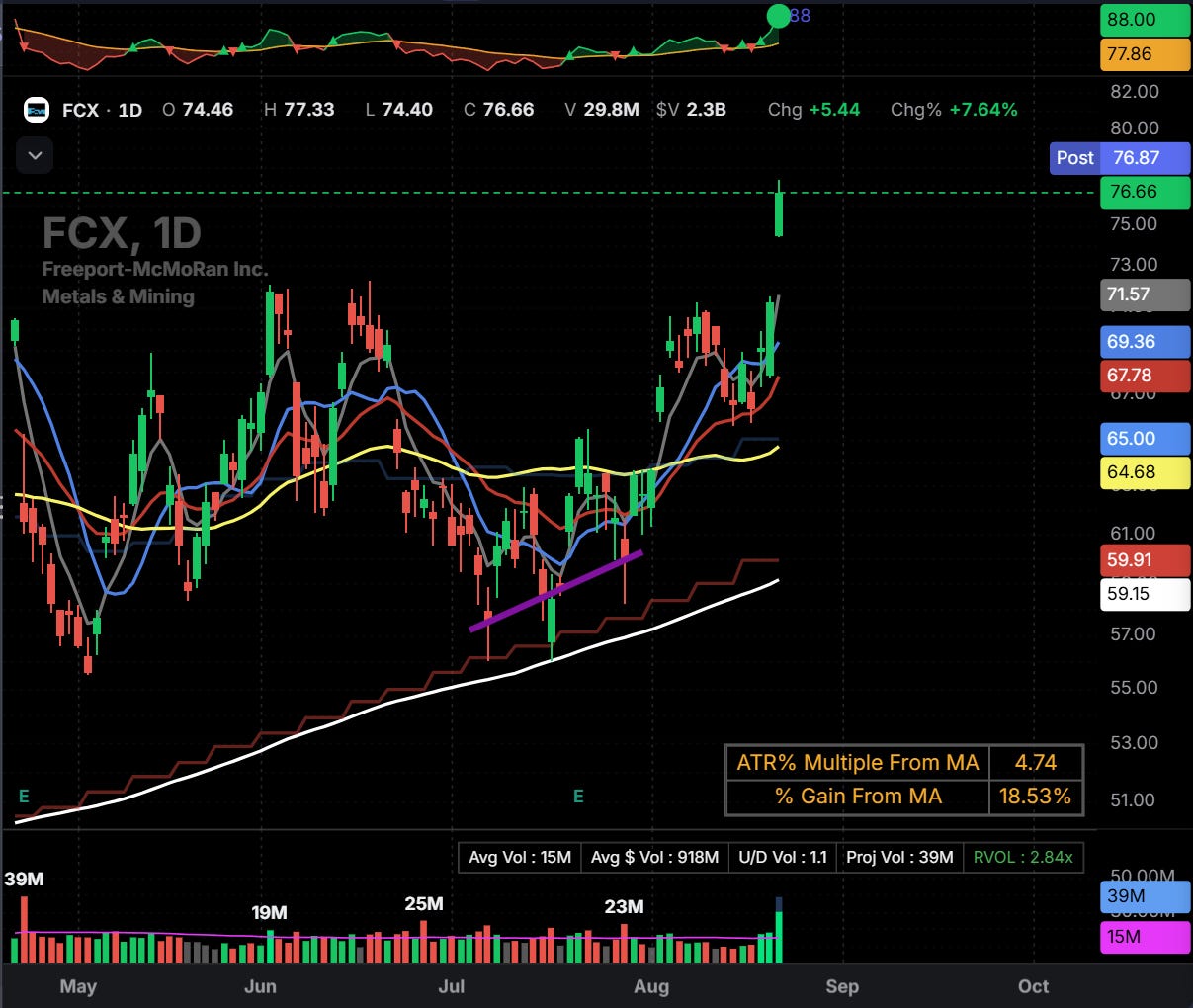1193x1008 pixels.
Task: Click the red 67.78 price label
Action: coord(1146,376)
